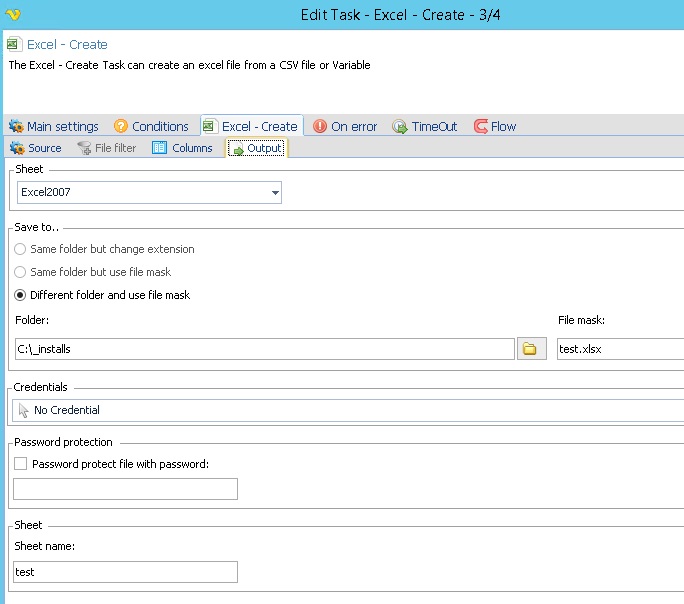Screen dimensions: 684x604
Task: Open the File filter sub-tab
Action: (x=107, y=148)
